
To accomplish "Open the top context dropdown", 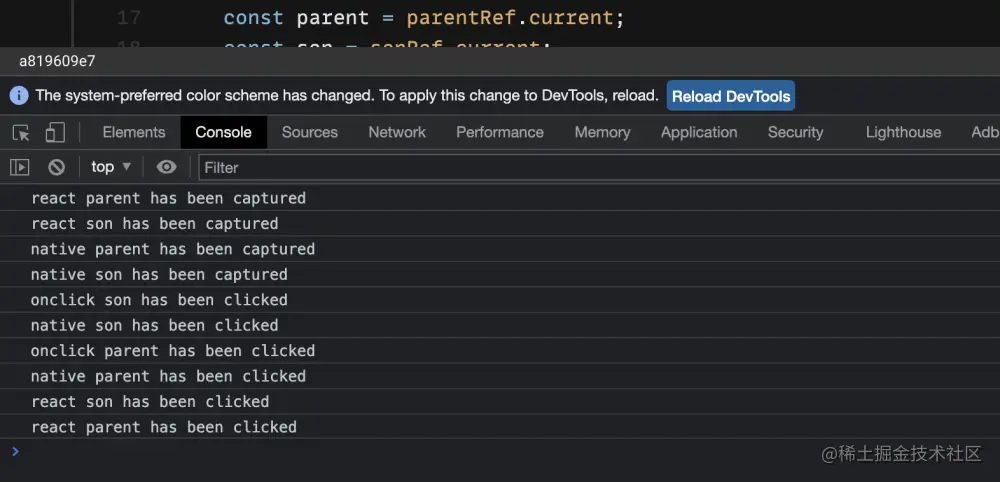I will pyautogui.click(x=111, y=167).
